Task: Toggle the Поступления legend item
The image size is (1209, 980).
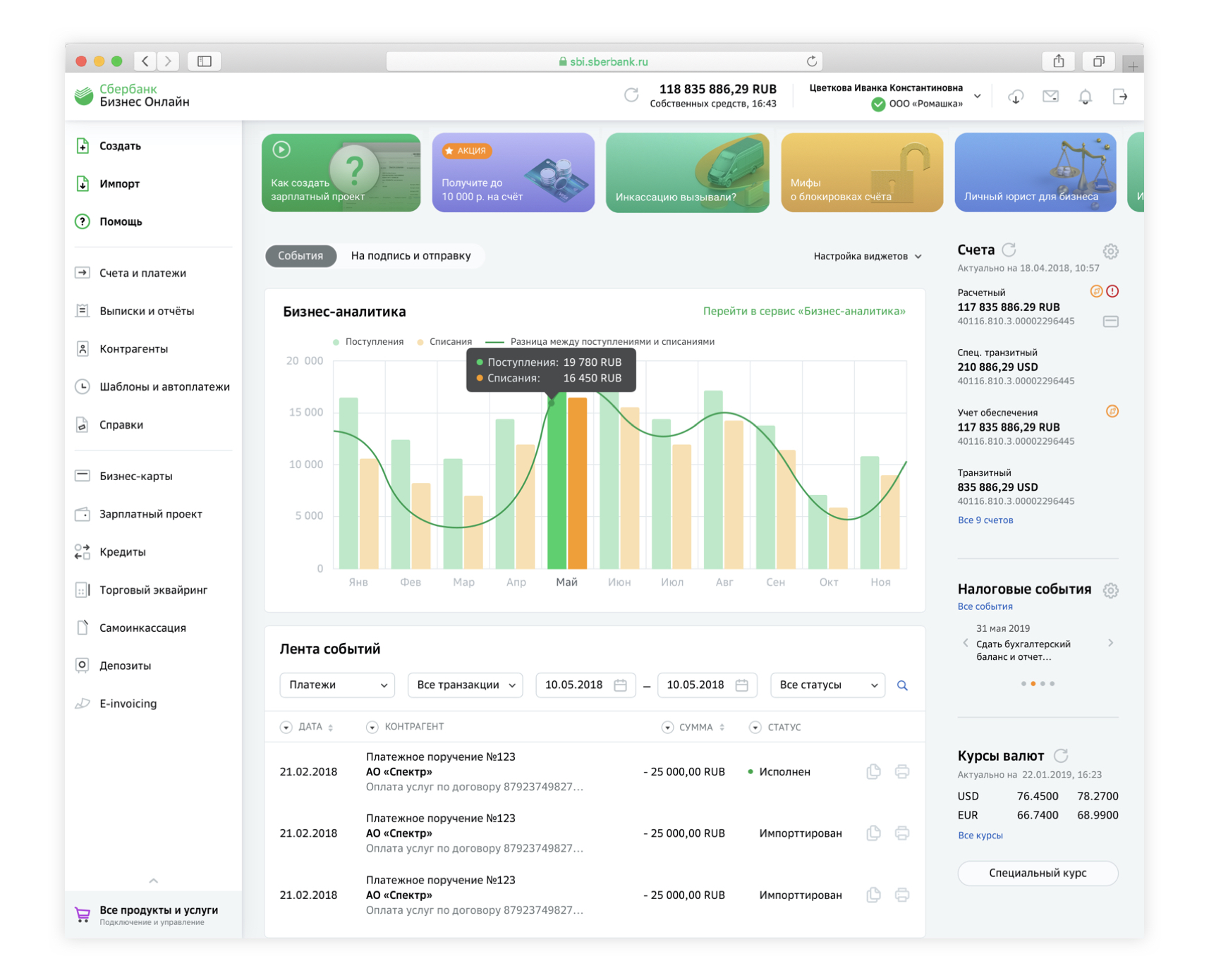Action: pyautogui.click(x=368, y=342)
